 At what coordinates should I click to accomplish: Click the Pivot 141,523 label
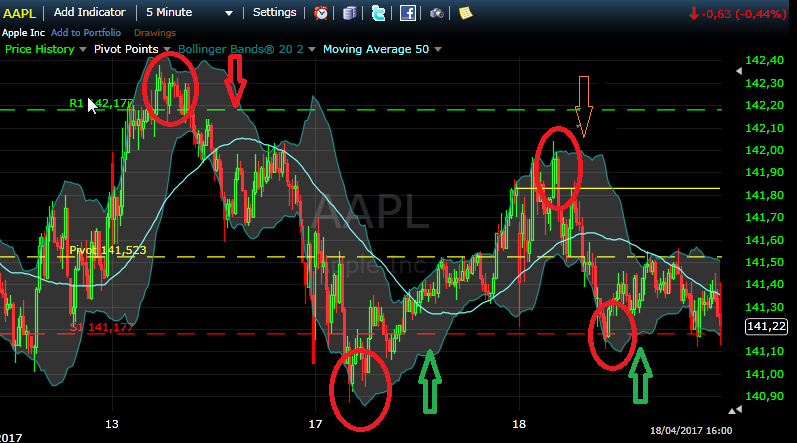[x=108, y=250]
